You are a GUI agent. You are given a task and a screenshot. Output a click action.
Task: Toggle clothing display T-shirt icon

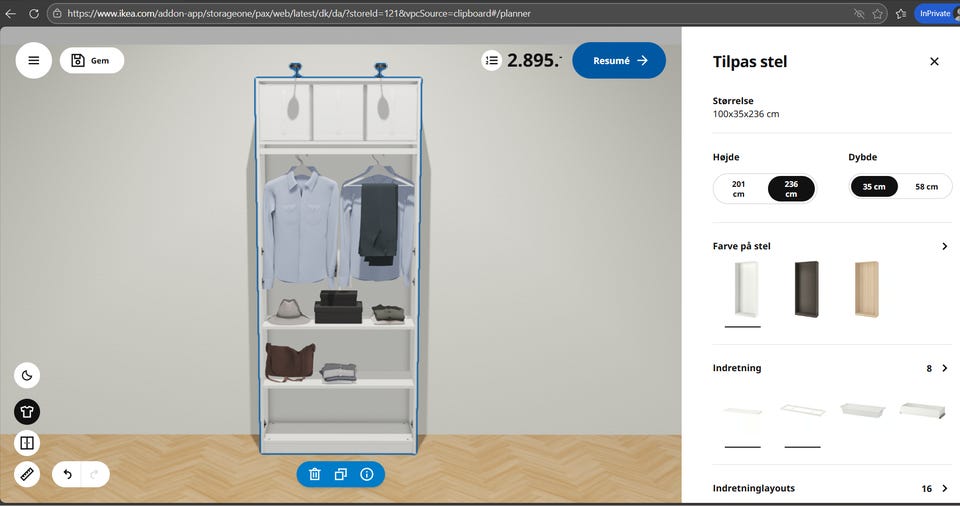click(27, 412)
